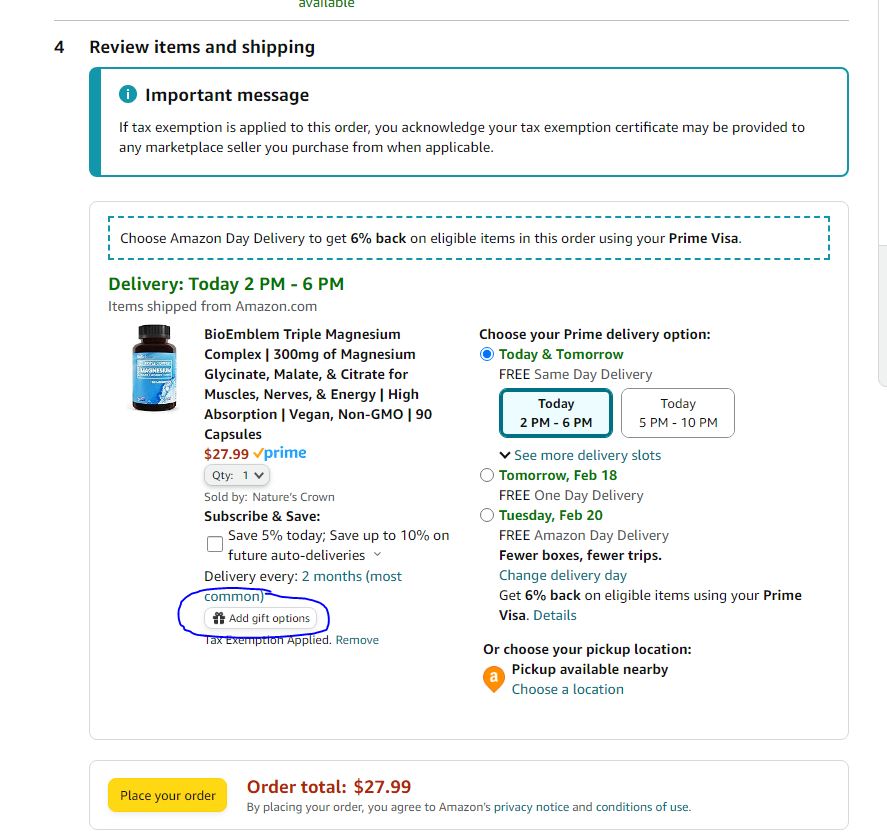The image size is (887, 838).
Task: Remove the applied tax exemption
Action: coord(359,639)
